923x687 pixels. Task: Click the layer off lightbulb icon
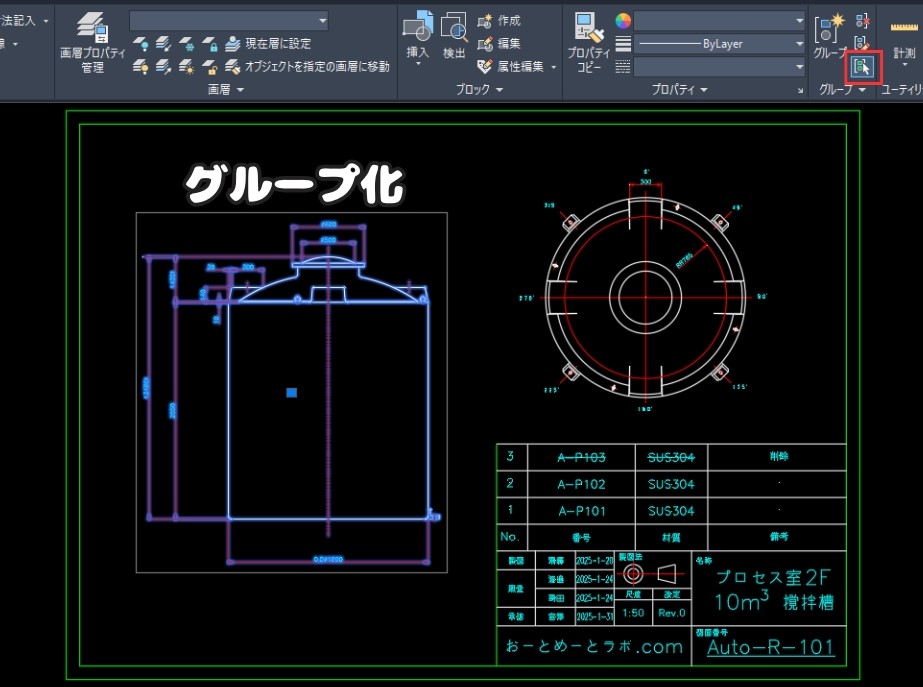[141, 44]
